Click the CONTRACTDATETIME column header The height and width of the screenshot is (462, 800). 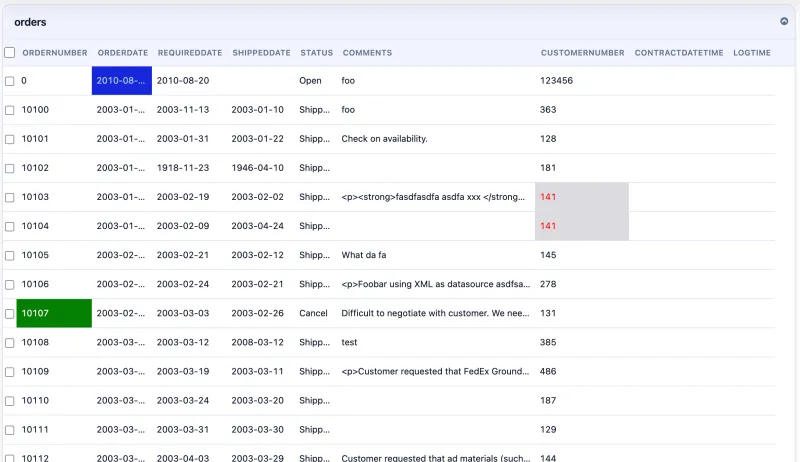point(679,53)
